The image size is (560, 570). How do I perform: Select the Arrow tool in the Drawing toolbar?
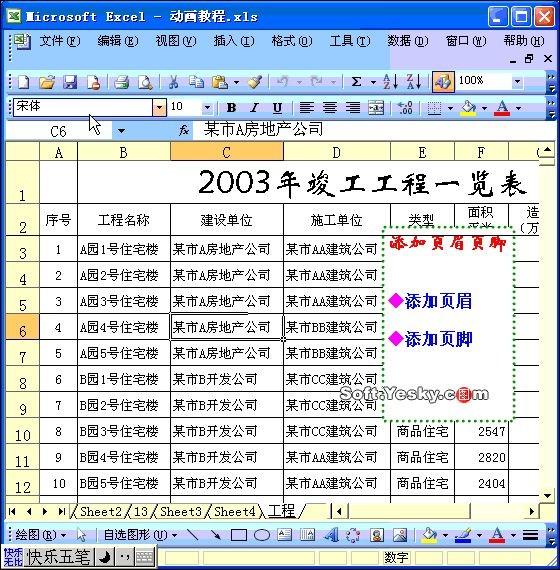(216, 535)
